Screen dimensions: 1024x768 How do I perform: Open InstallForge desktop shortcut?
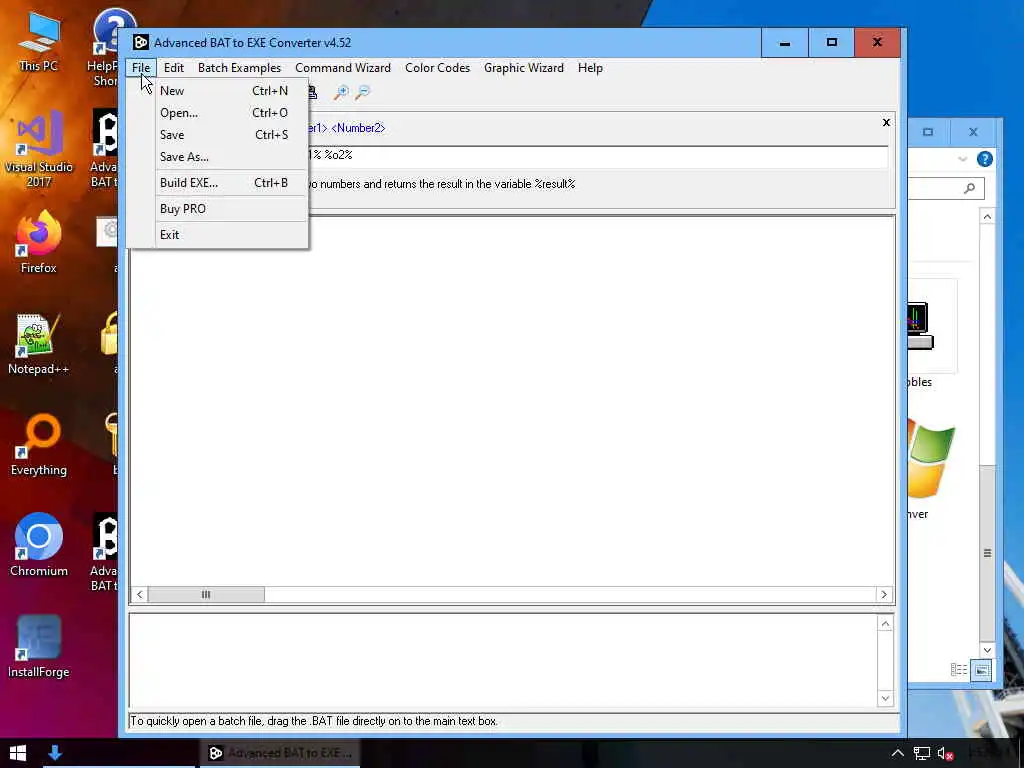[x=39, y=647]
